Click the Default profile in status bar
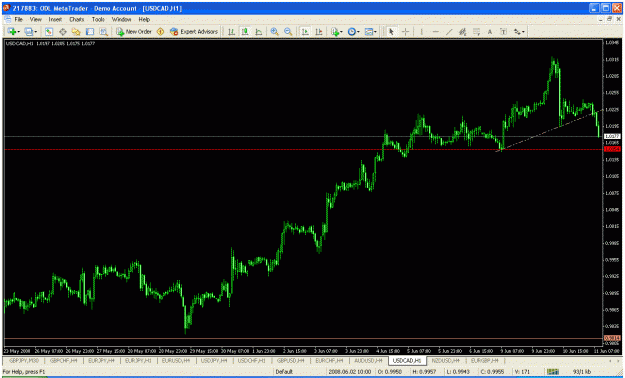The width and height of the screenshot is (625, 378). (x=284, y=372)
